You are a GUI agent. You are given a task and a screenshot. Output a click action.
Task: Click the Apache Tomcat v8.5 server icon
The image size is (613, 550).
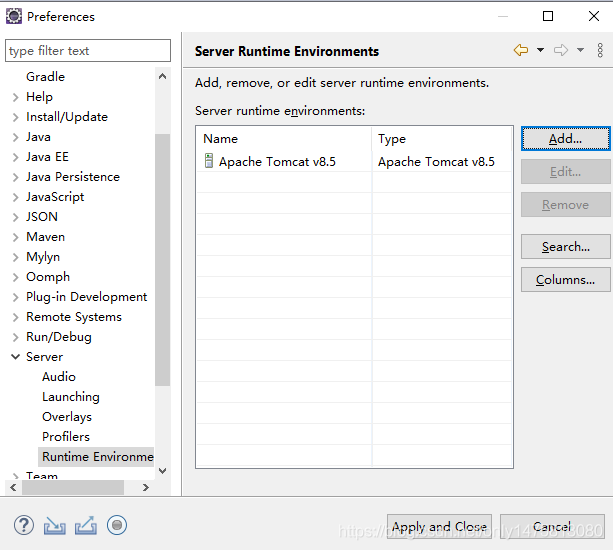[209, 161]
